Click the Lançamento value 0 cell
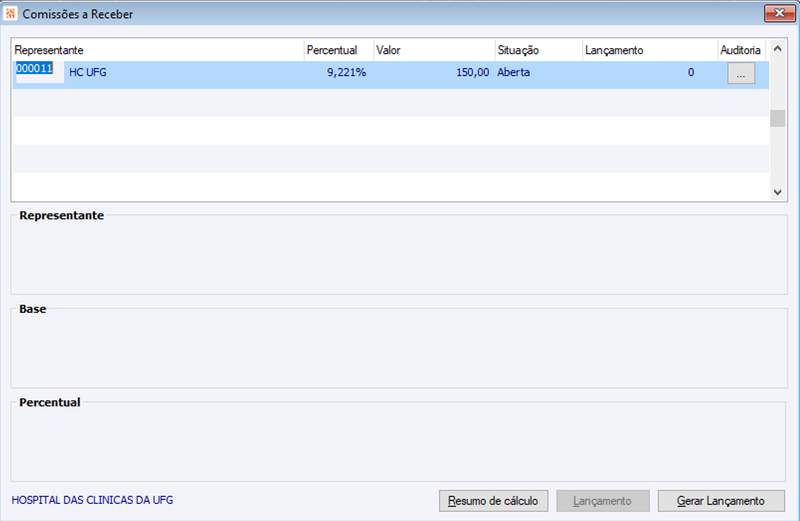 pos(690,72)
